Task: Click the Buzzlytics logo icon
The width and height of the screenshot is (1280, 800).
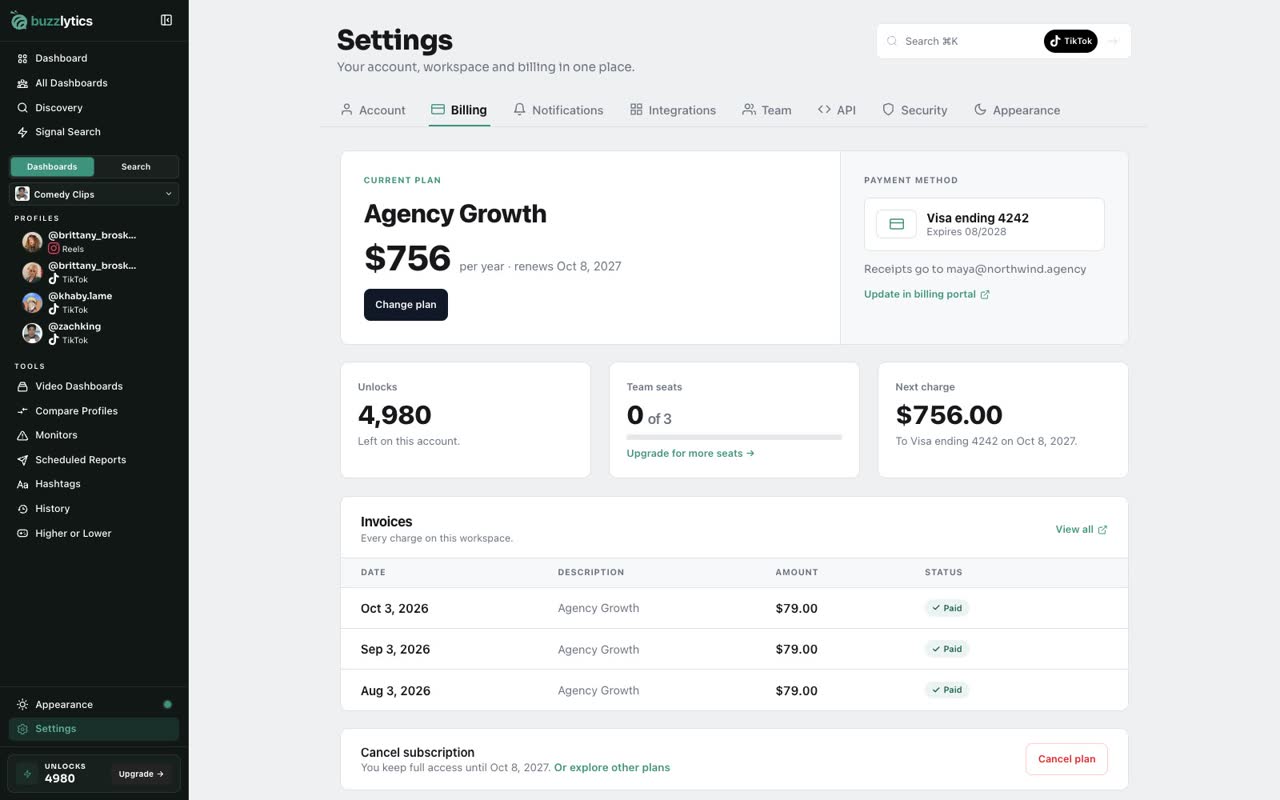Action: point(19,20)
